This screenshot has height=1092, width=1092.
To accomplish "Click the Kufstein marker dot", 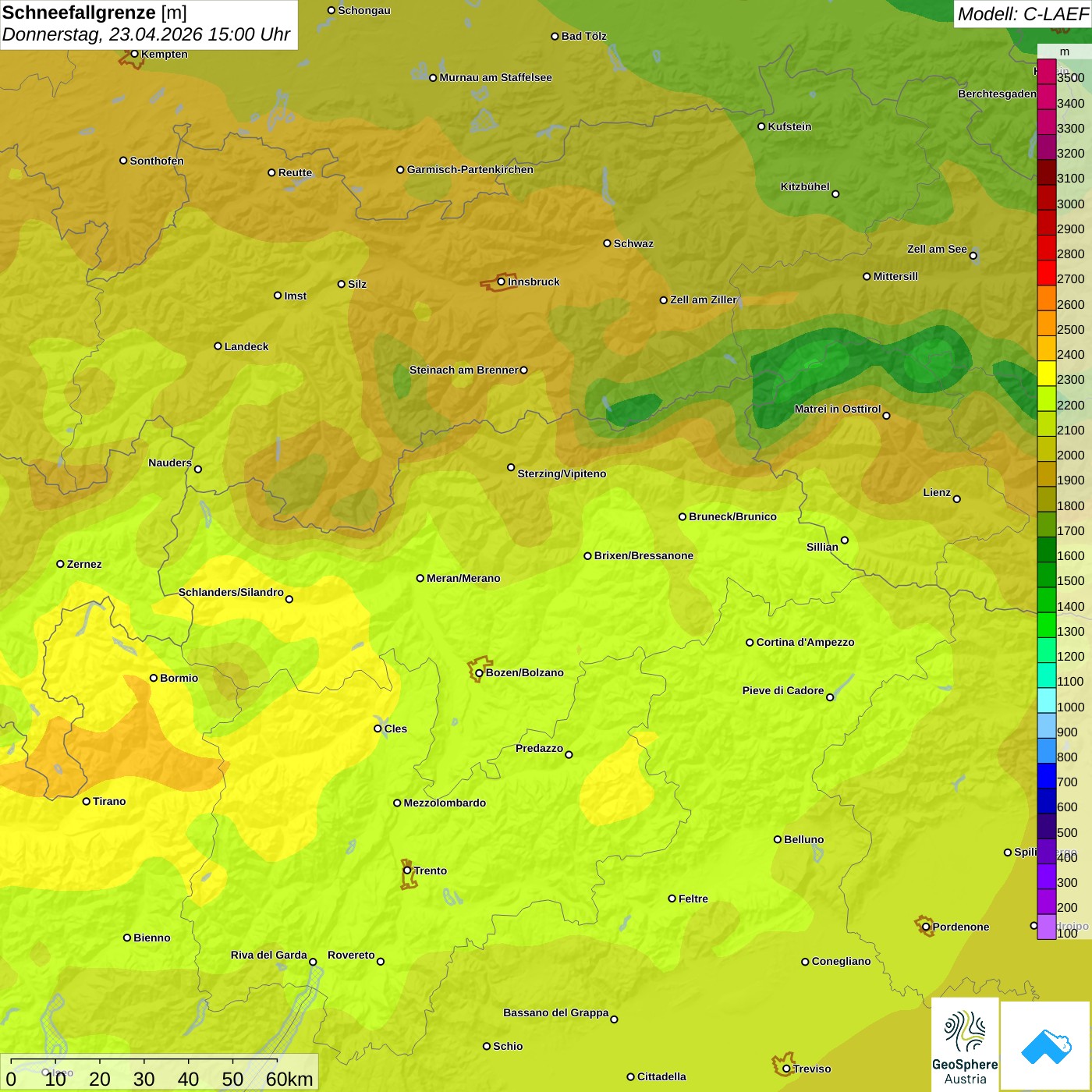I will click(762, 126).
